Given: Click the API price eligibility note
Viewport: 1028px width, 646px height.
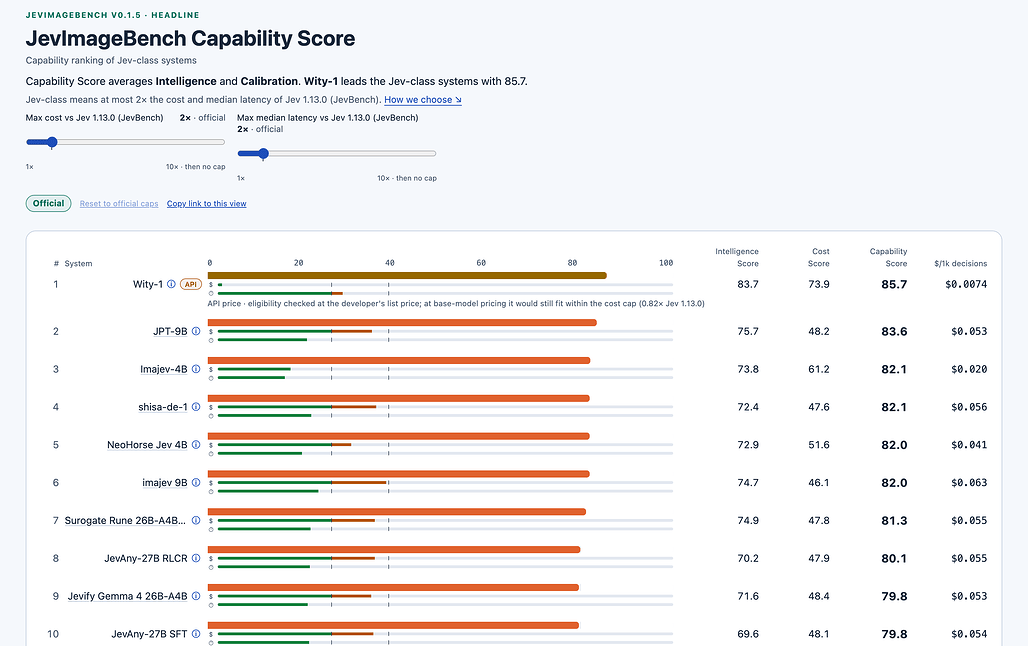Looking at the screenshot, I should pyautogui.click(x=456, y=304).
